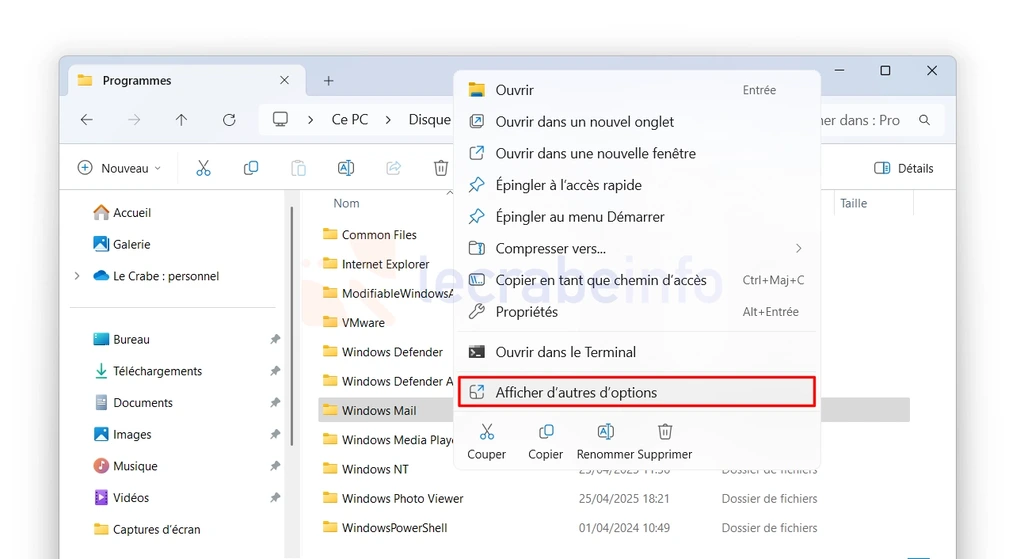
Task: Click the toolbar Delete trash icon
Action: pyautogui.click(x=441, y=168)
